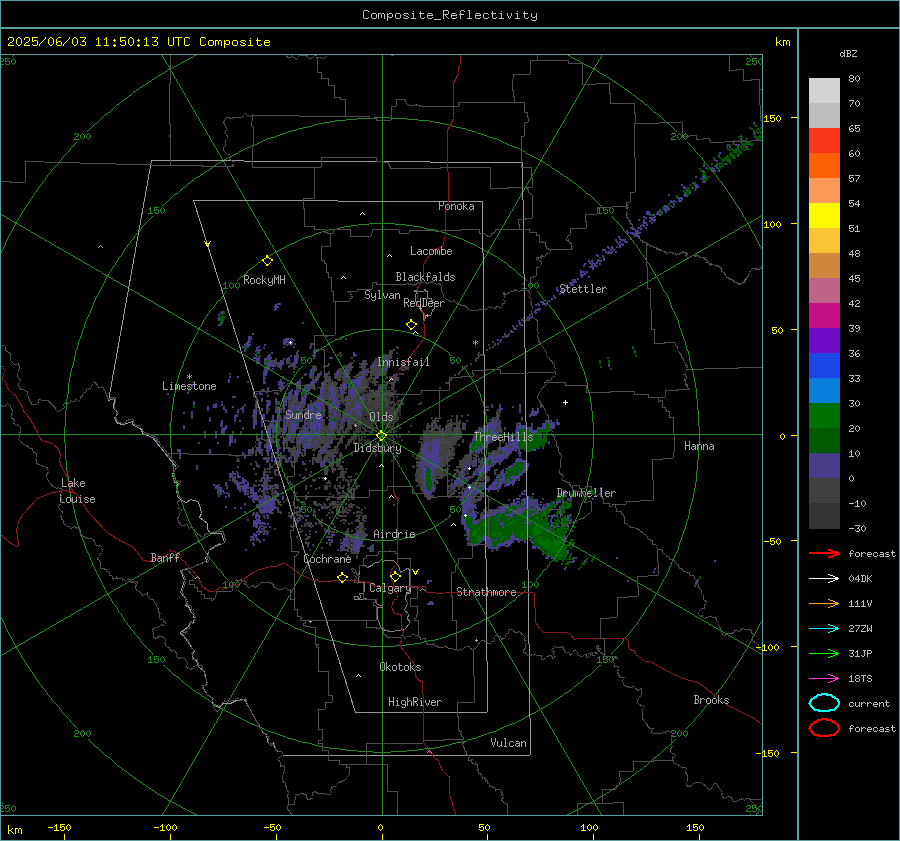The height and width of the screenshot is (841, 900).
Task: Click the asterisk marker above Limestone
Action: (x=189, y=377)
